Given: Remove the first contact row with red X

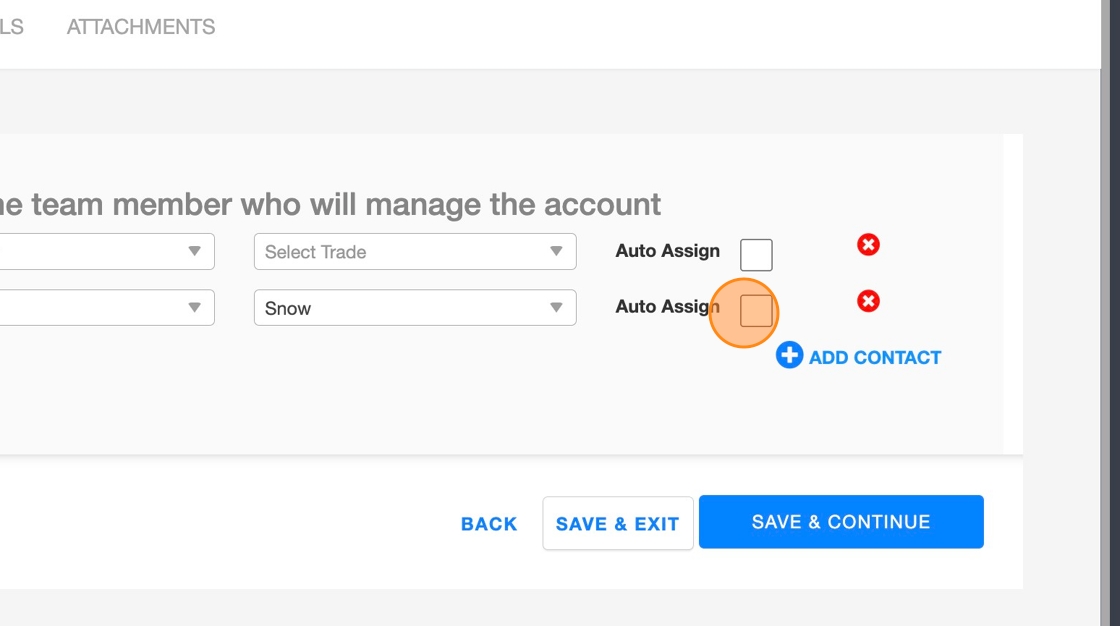Looking at the screenshot, I should click(x=868, y=244).
